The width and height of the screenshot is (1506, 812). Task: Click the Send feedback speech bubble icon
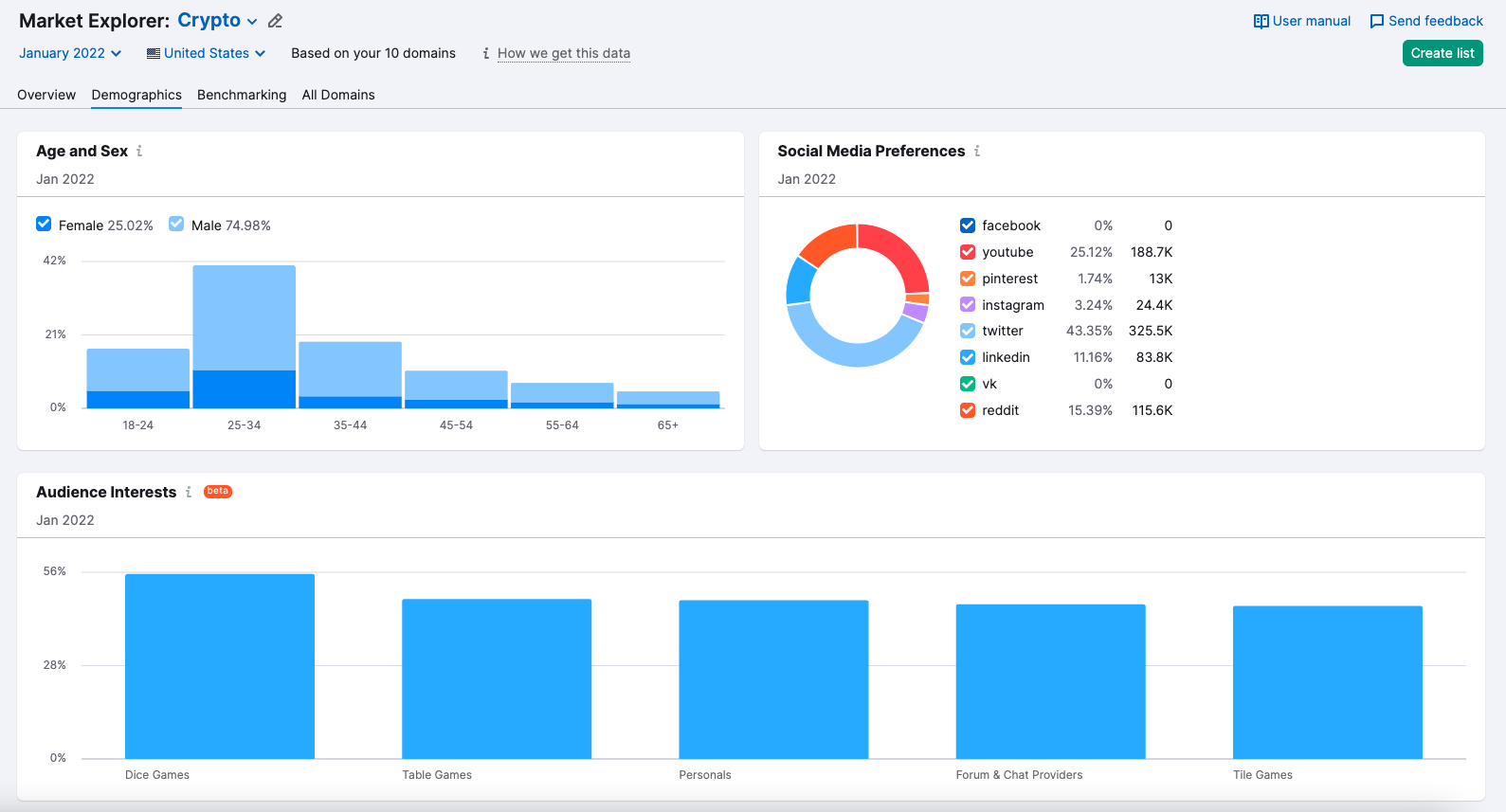coord(1376,21)
